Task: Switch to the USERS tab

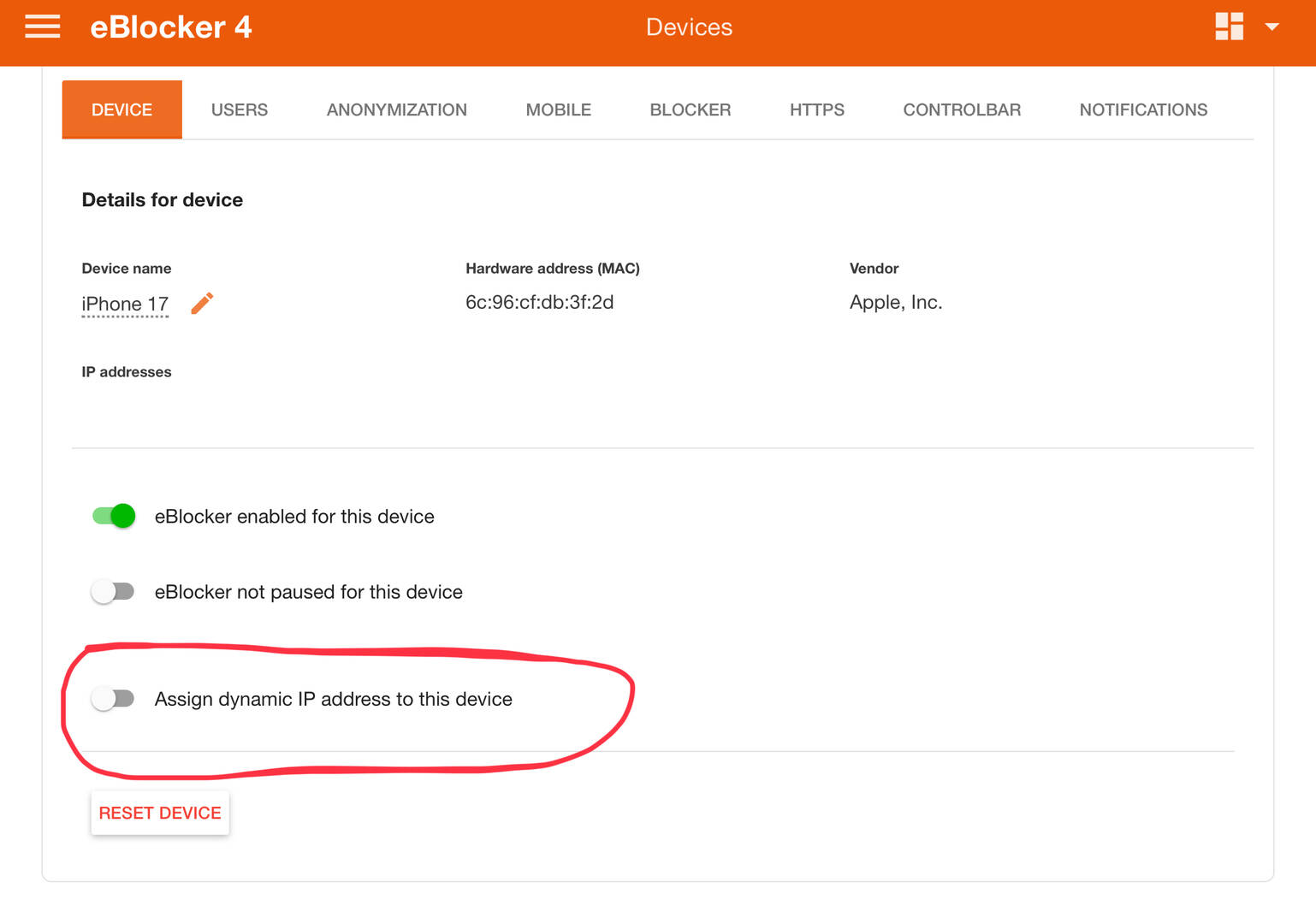Action: pyautogui.click(x=240, y=109)
